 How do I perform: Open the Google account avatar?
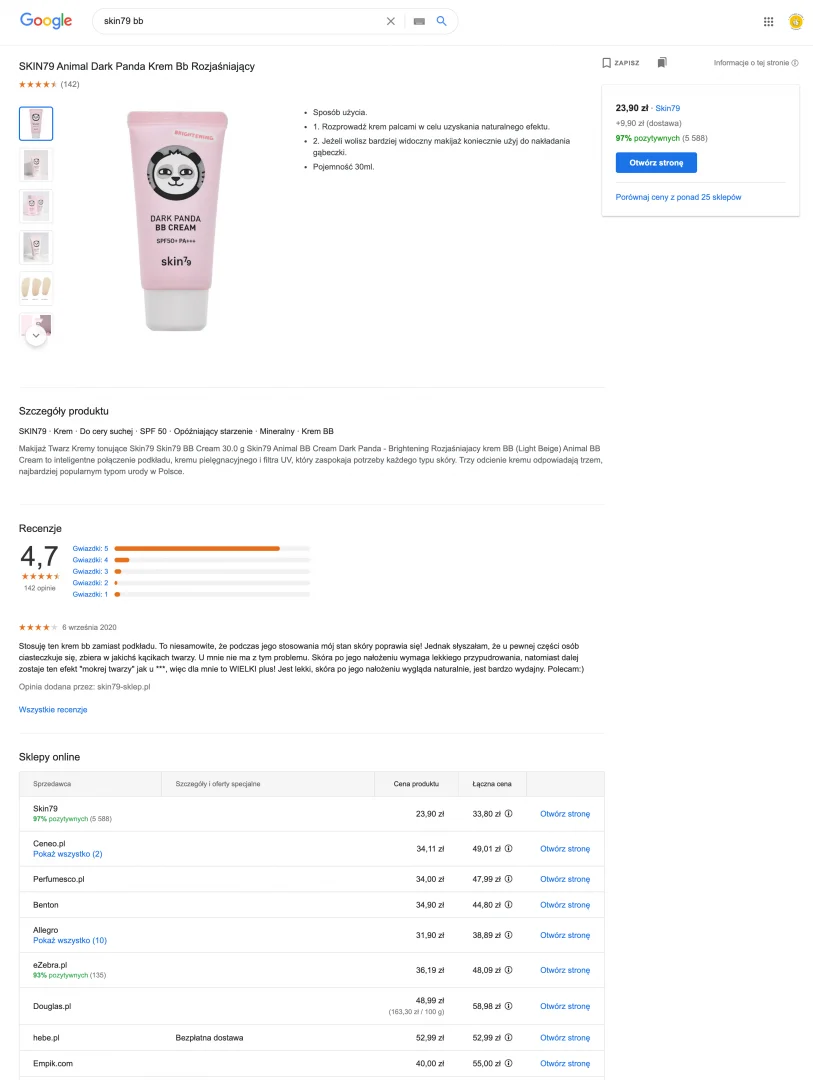pos(796,21)
